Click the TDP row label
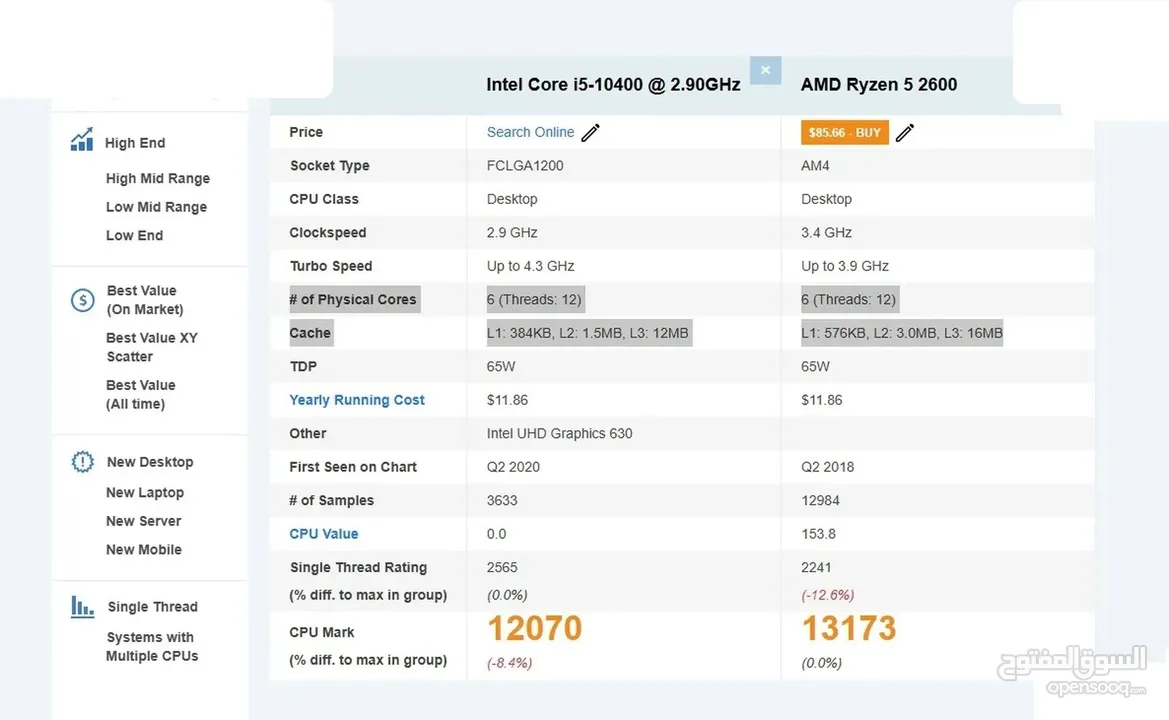This screenshot has height=720, width=1169. pos(303,366)
